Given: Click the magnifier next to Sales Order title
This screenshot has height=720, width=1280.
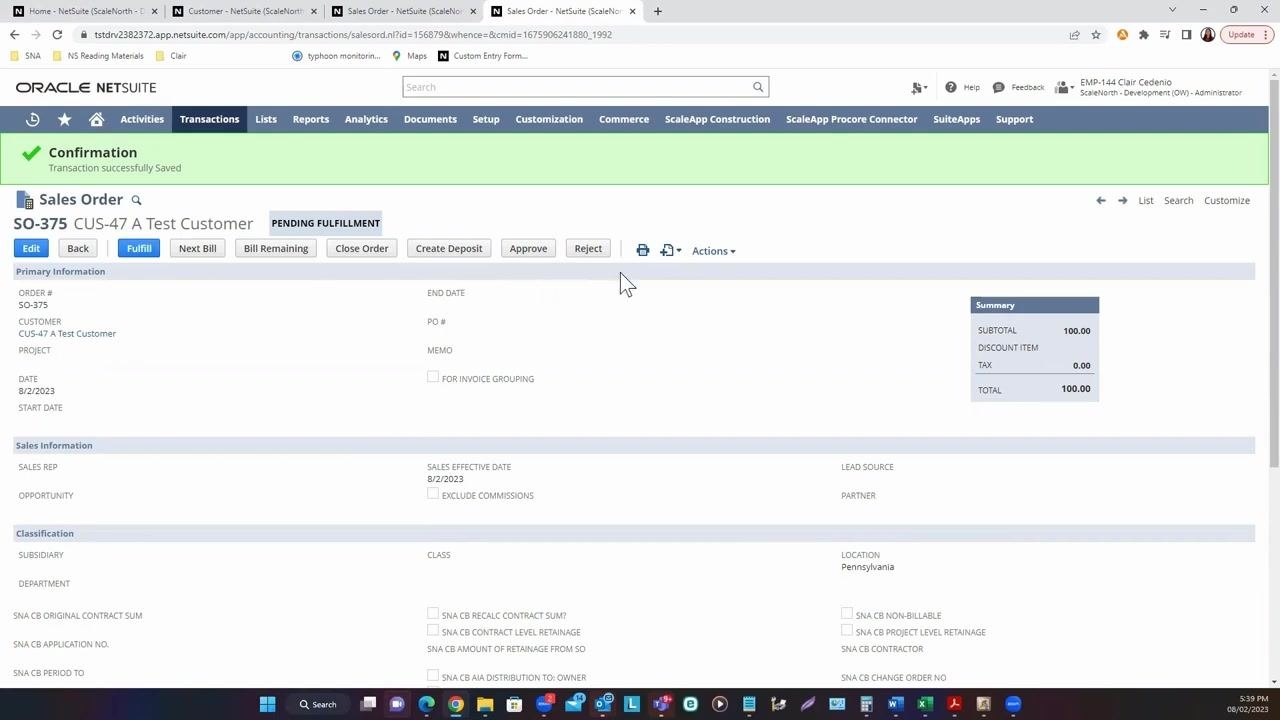Looking at the screenshot, I should 136,200.
